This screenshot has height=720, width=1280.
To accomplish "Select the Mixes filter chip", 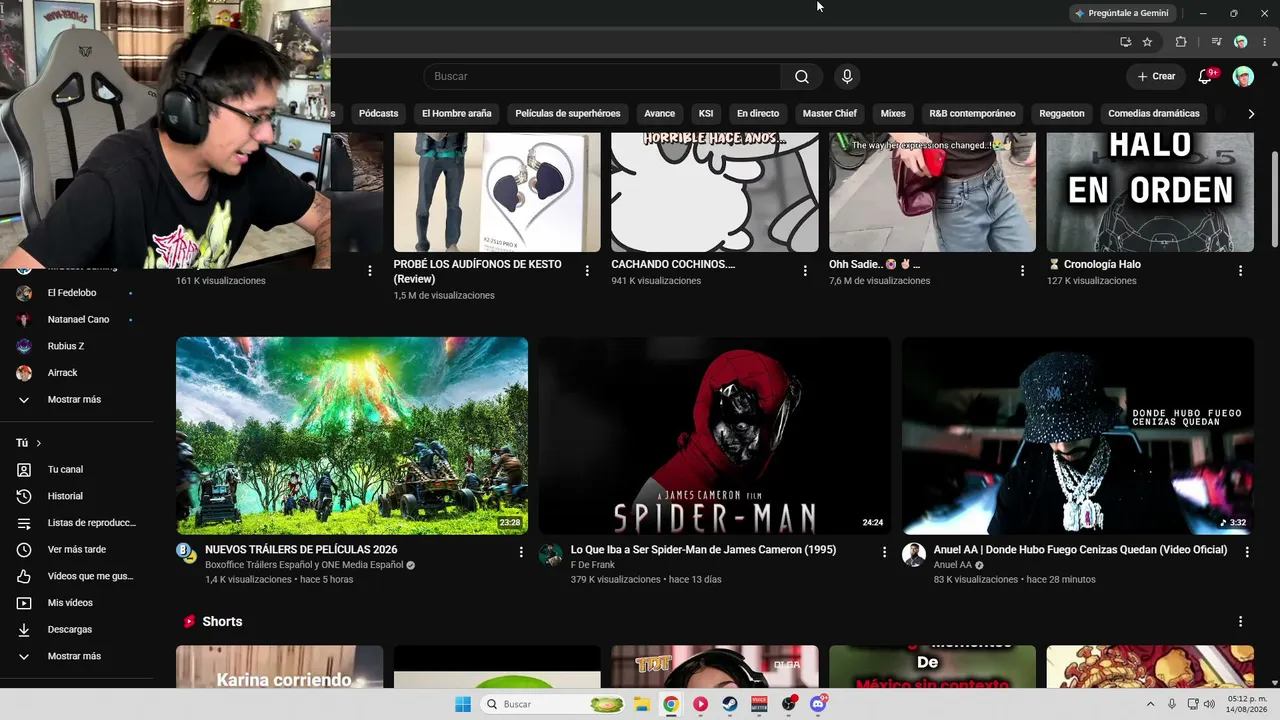I will [x=893, y=114].
